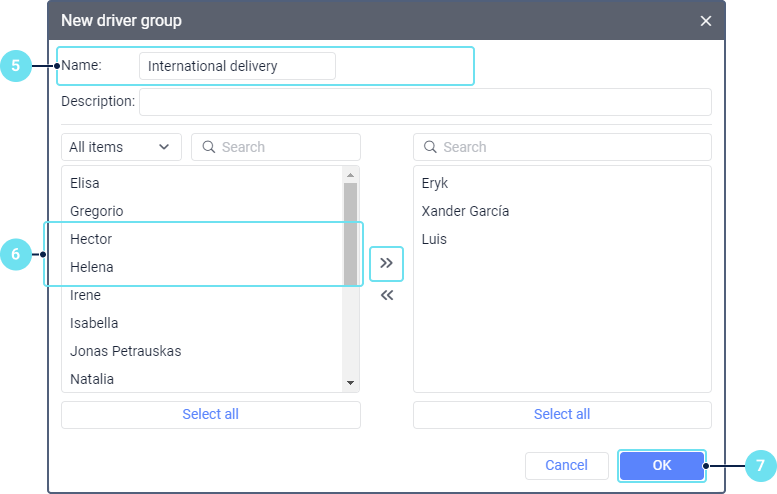Select Jonas Petrauskas in the list
The height and width of the screenshot is (494, 777).
click(125, 351)
